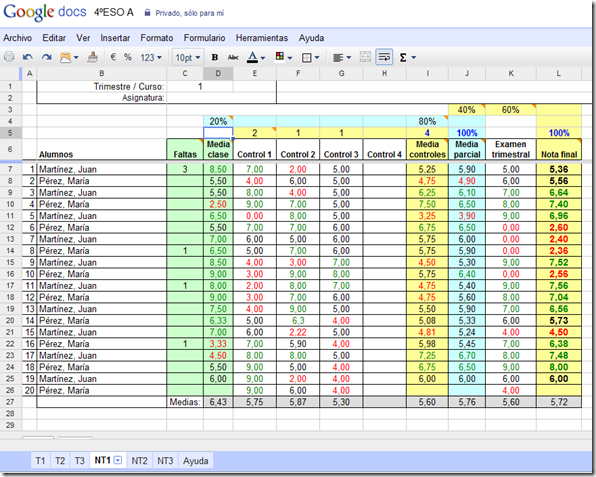596x477 pixels.
Task: Open the Ayuda menu
Action: click(311, 38)
